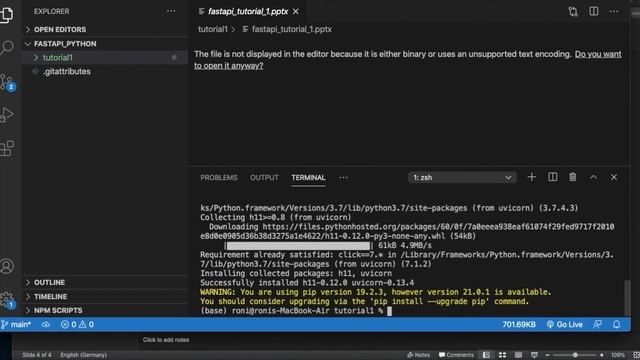Kill the terminal with trash icon
This screenshot has width=640, height=360.
coord(573,177)
